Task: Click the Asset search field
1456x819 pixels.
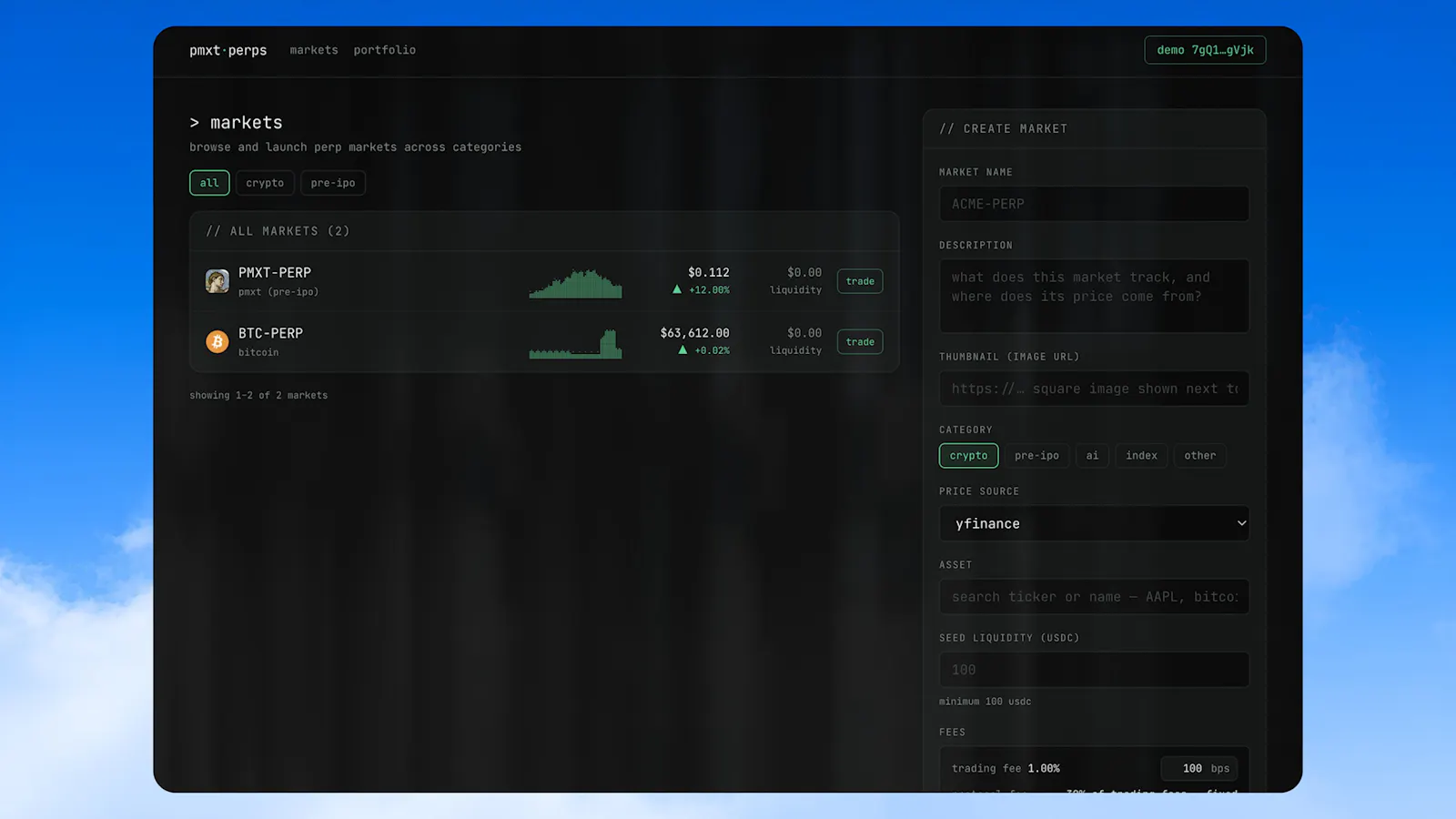Action: [1094, 597]
